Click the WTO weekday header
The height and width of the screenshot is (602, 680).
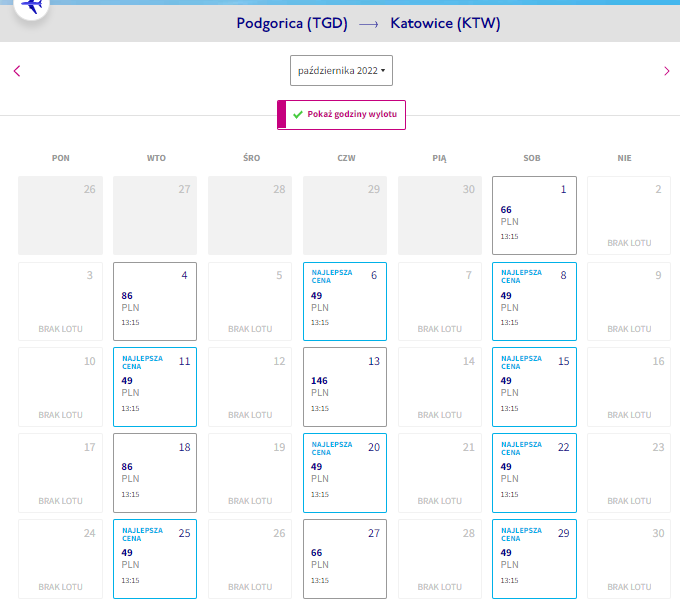[x=156, y=158]
